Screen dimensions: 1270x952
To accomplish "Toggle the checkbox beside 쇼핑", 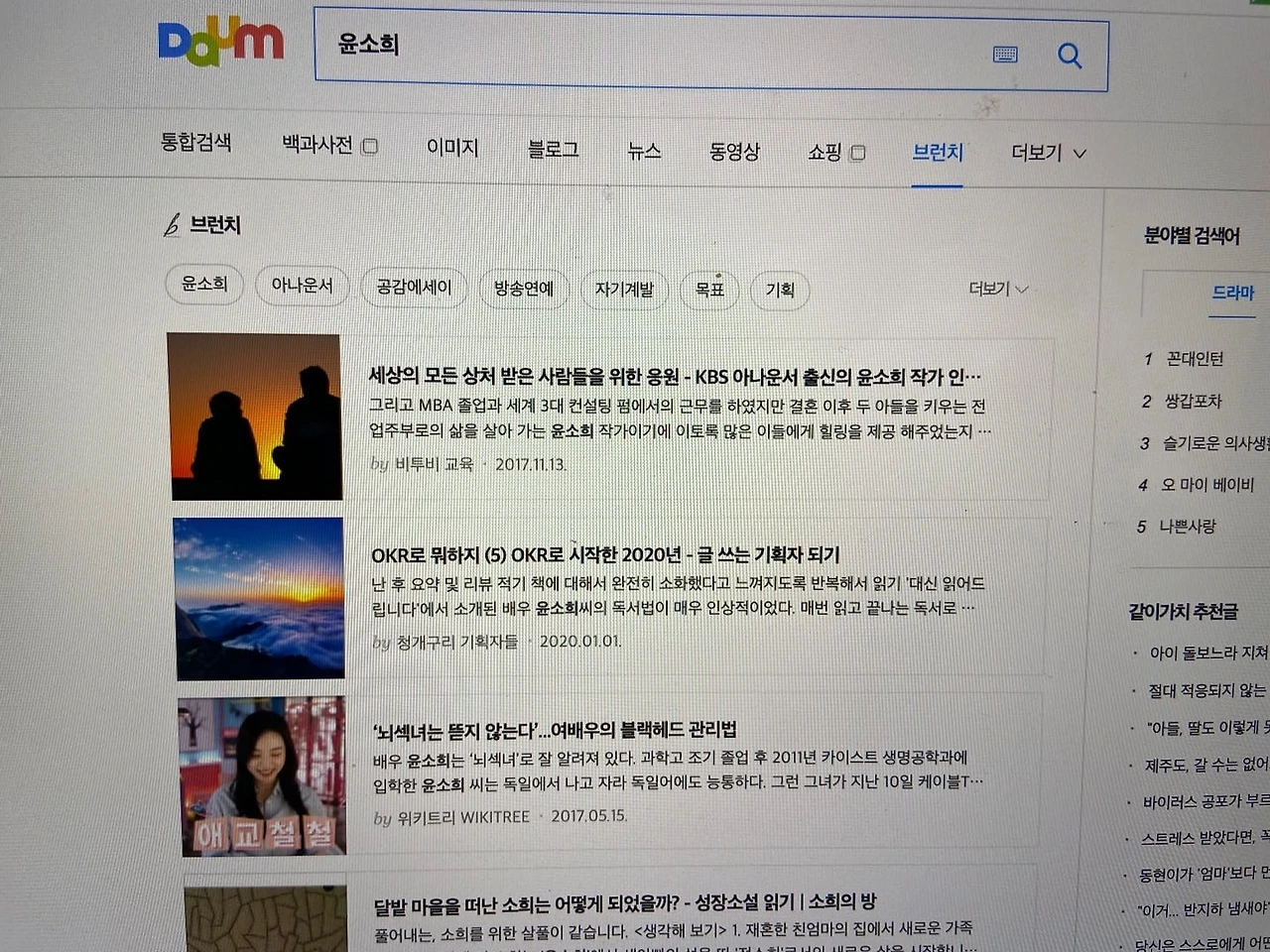I will click(857, 152).
